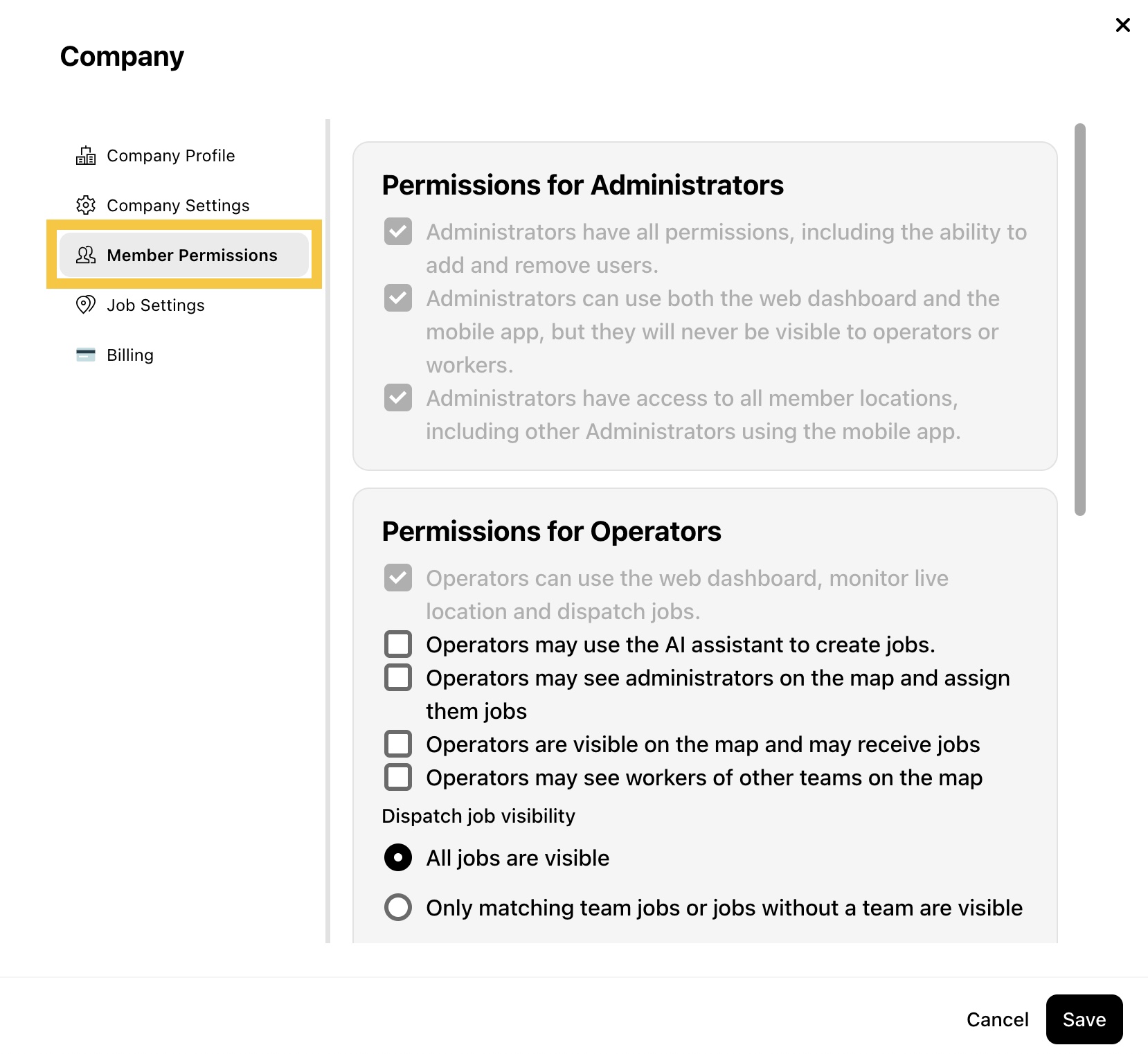Click the Job Settings map pin icon
The height and width of the screenshot is (1054, 1148).
point(86,305)
